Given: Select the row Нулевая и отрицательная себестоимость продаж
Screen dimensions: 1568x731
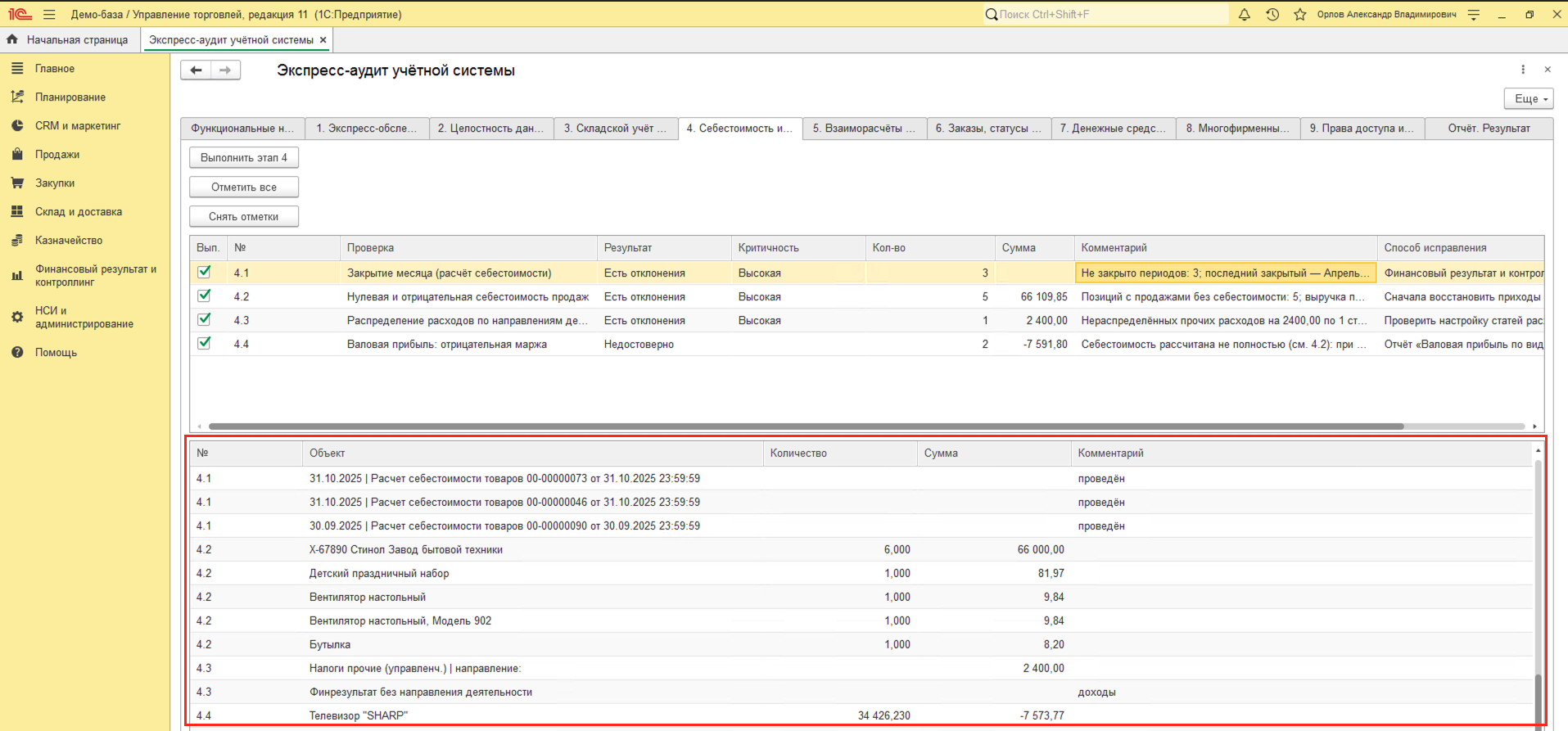Looking at the screenshot, I should pos(867,296).
